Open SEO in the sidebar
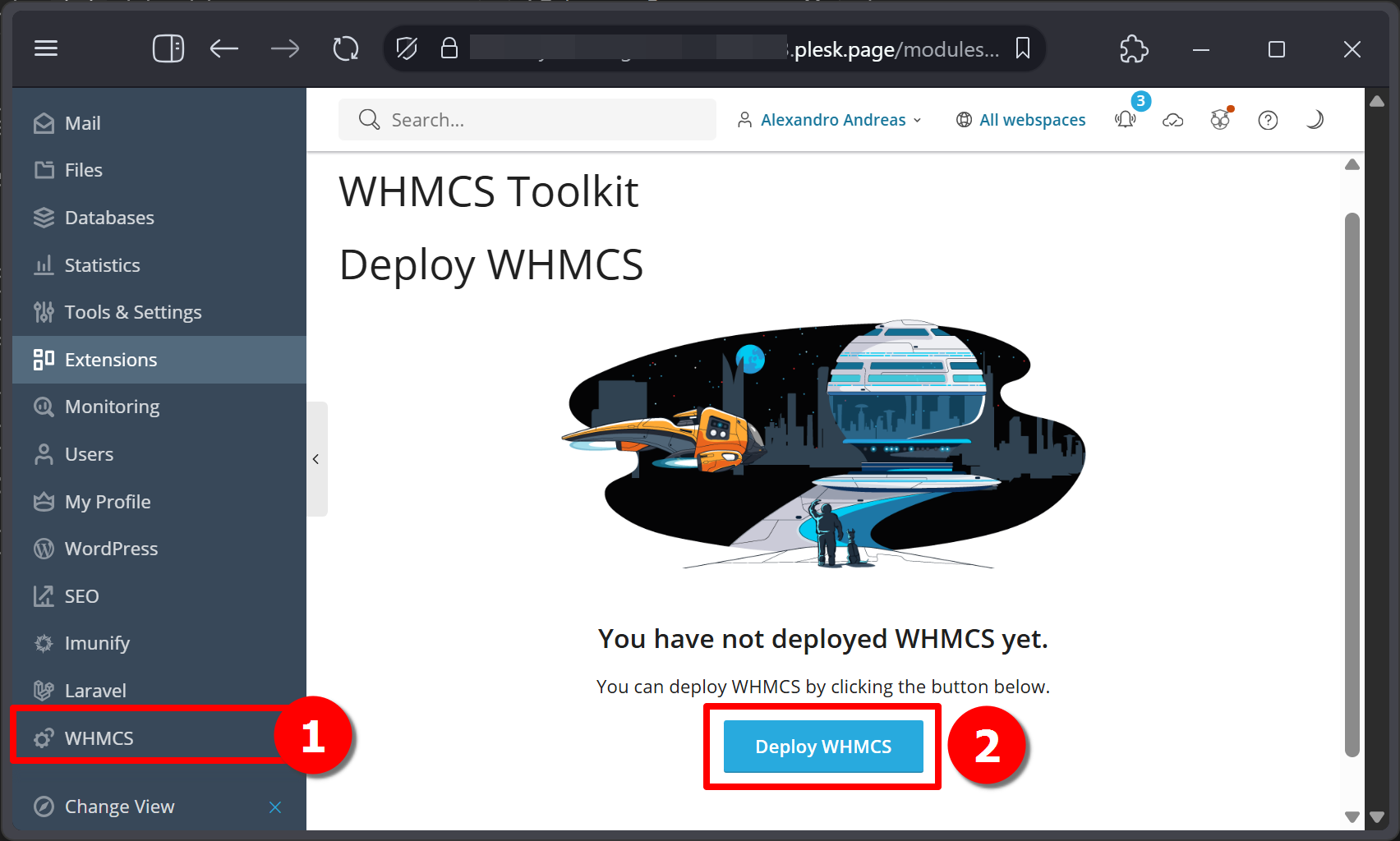Viewport: 1400px width, 841px height. coord(159,596)
